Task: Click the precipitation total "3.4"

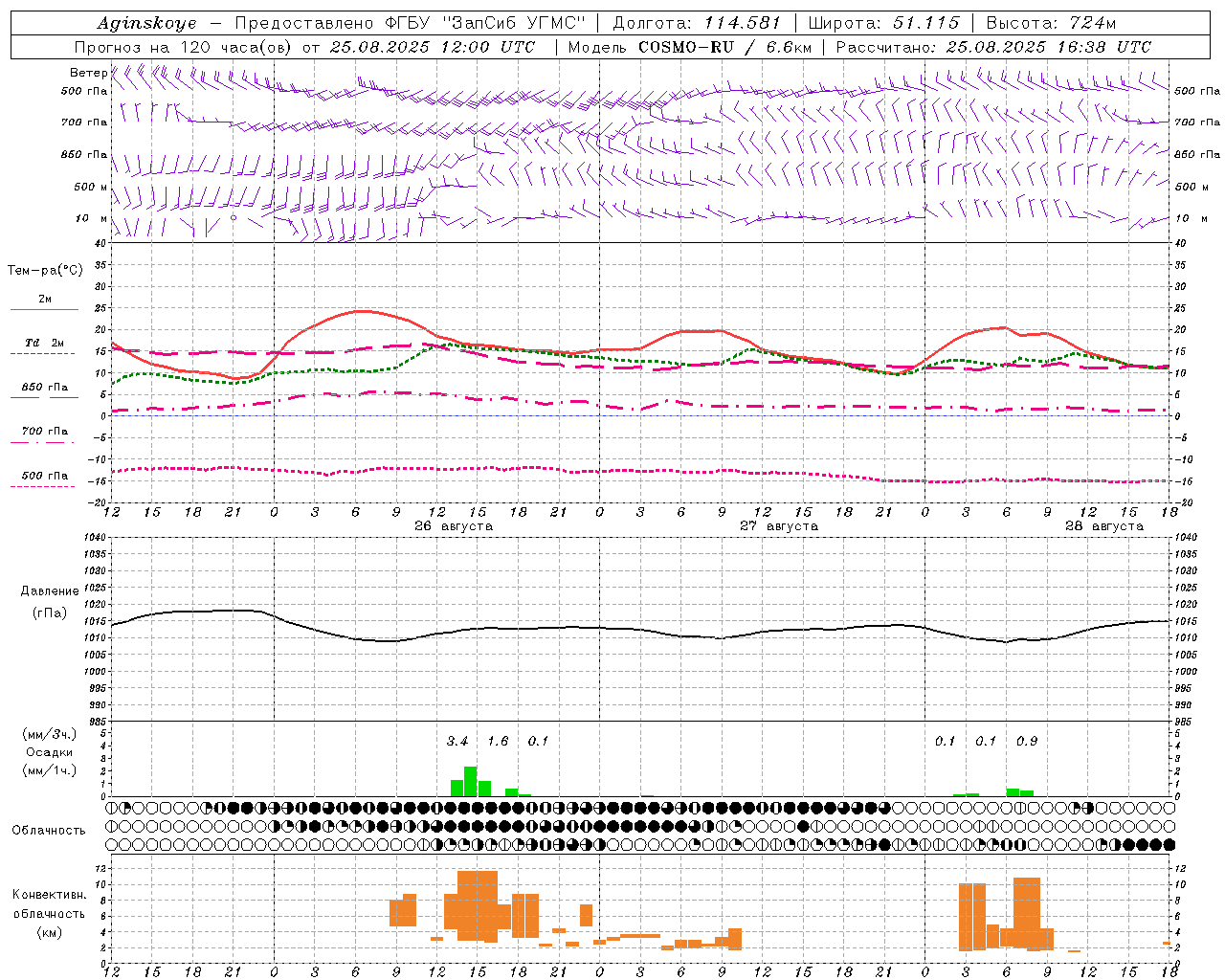Action: click(x=457, y=742)
